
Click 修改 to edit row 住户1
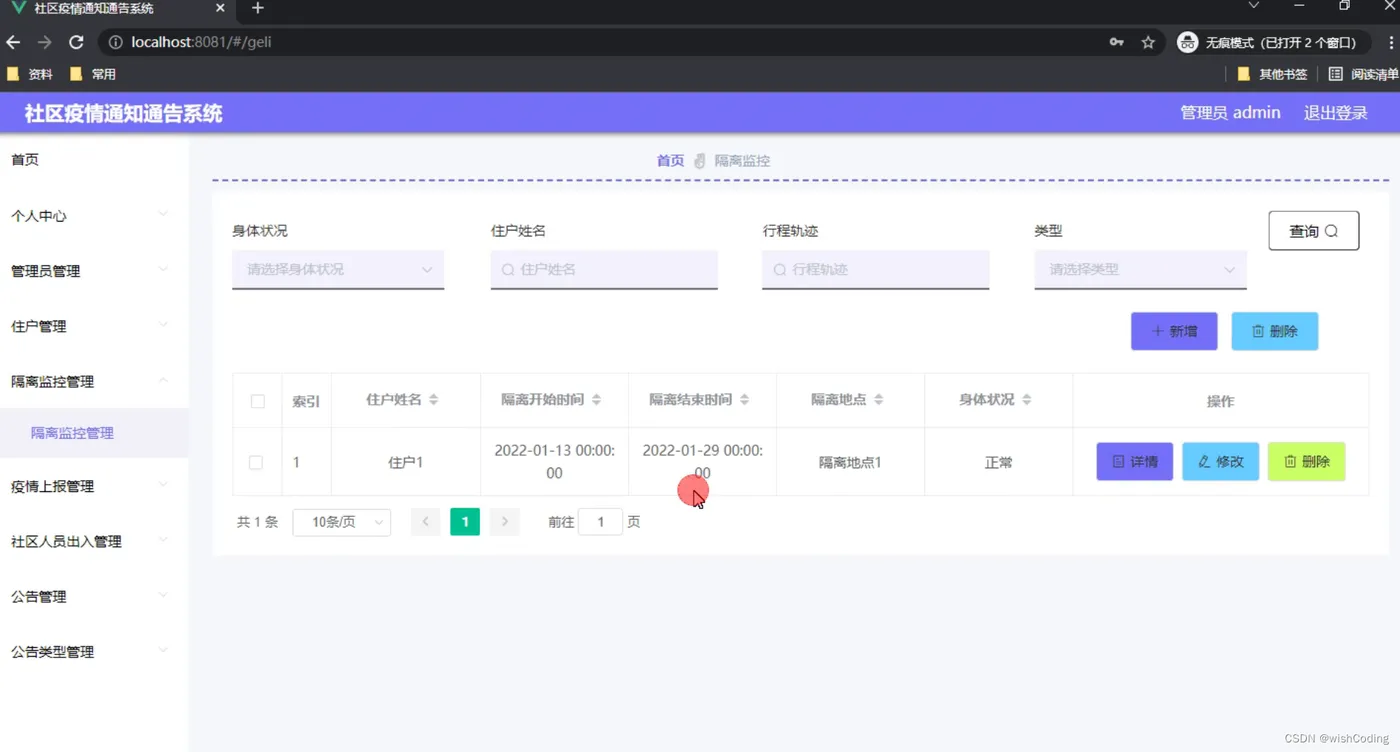point(1220,462)
